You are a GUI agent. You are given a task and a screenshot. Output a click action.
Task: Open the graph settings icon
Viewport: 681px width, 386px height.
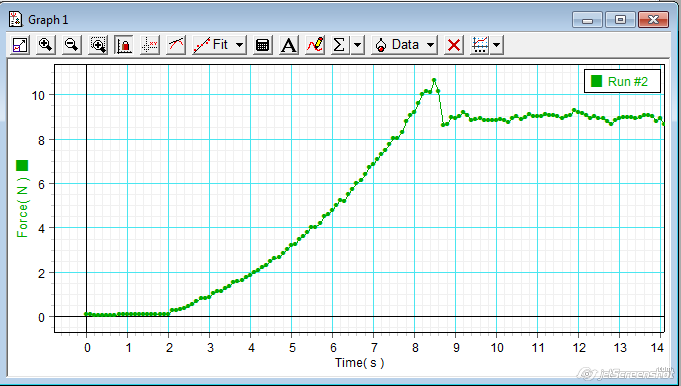click(x=480, y=45)
